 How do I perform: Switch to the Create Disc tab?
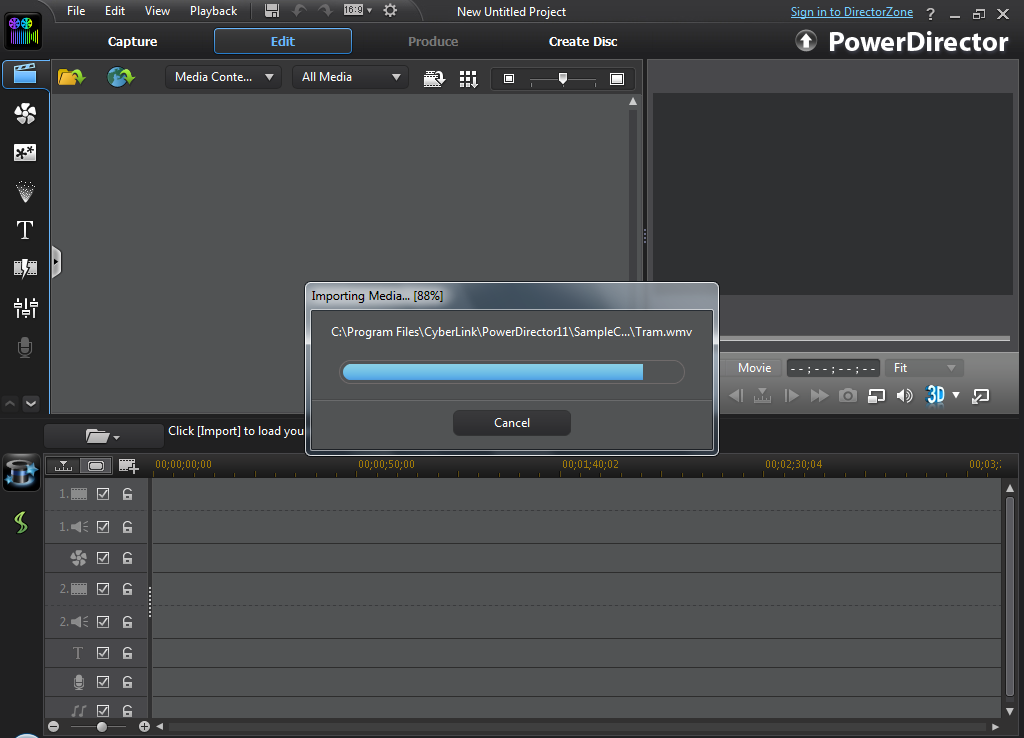pyautogui.click(x=583, y=42)
